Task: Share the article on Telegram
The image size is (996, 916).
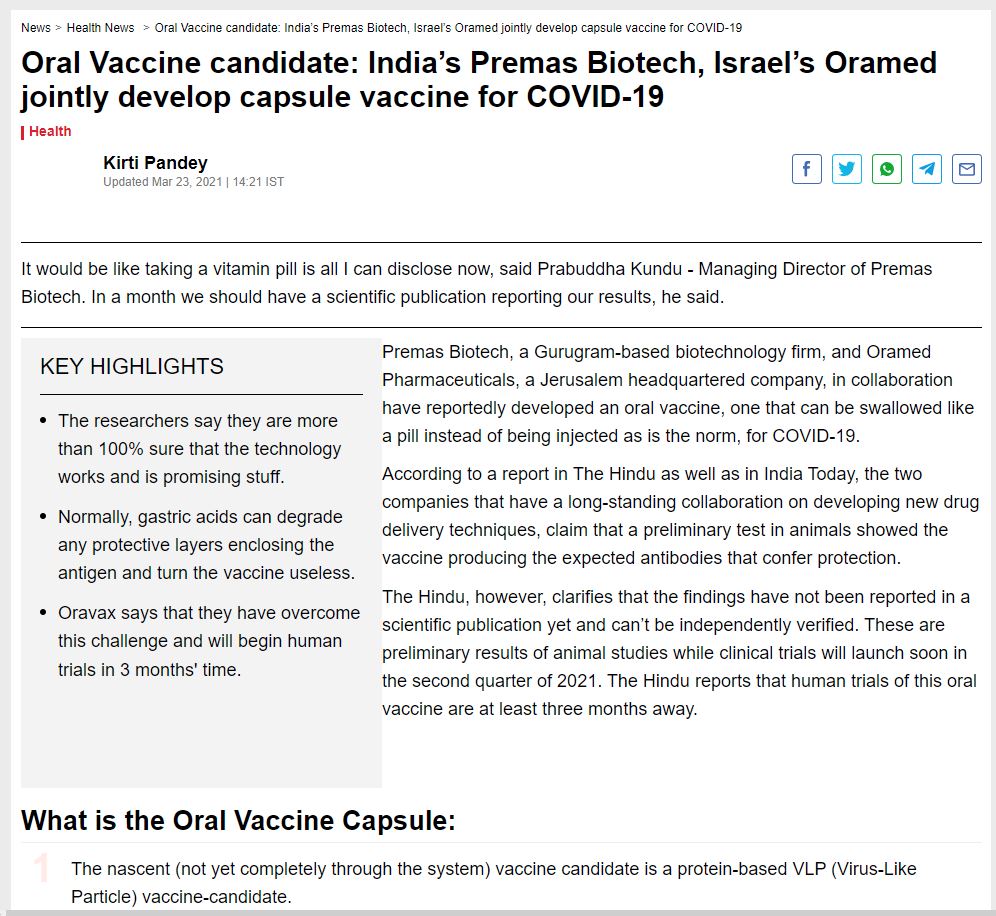Action: (926, 169)
